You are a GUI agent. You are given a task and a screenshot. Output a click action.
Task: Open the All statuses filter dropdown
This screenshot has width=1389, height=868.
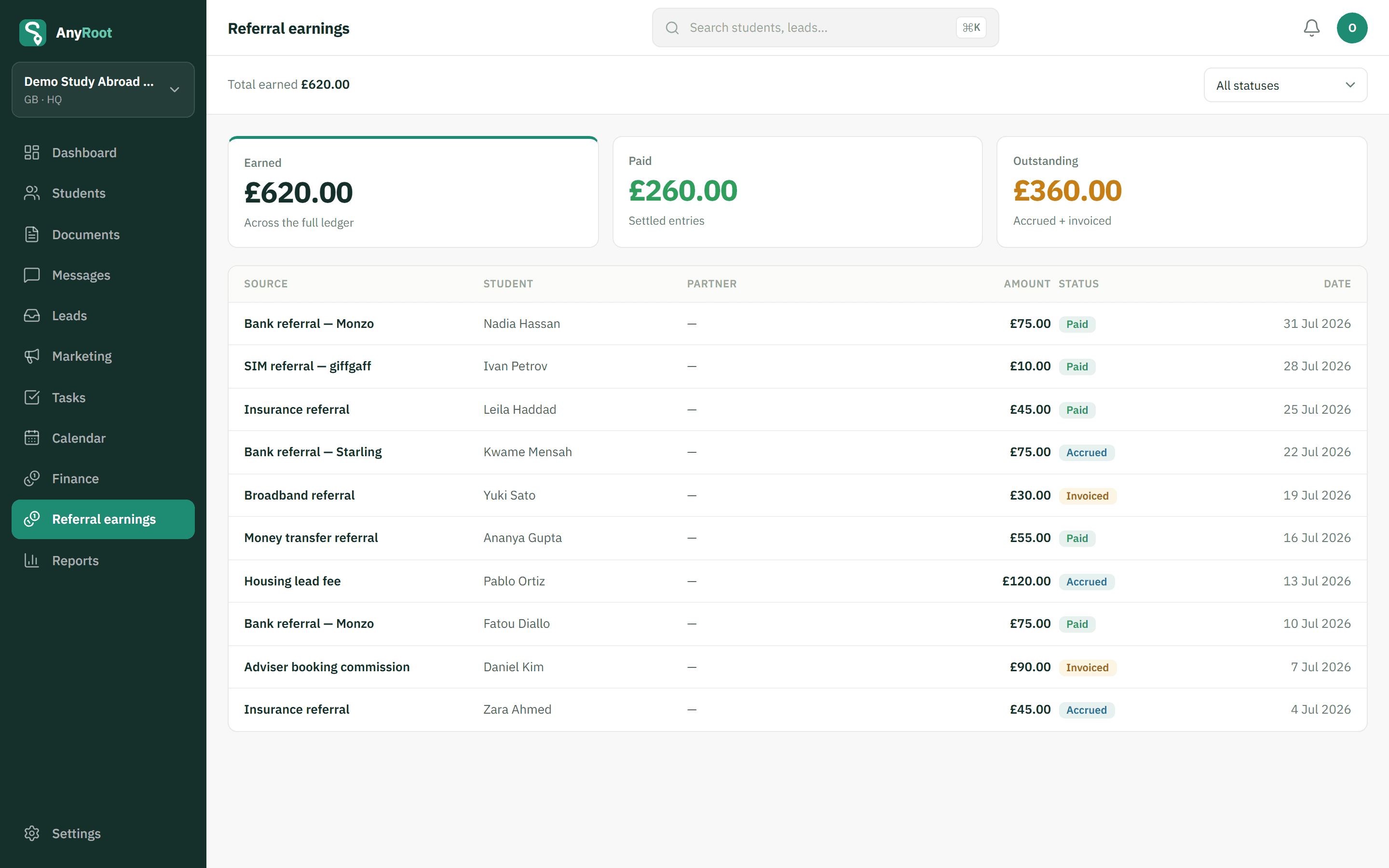[x=1285, y=85]
